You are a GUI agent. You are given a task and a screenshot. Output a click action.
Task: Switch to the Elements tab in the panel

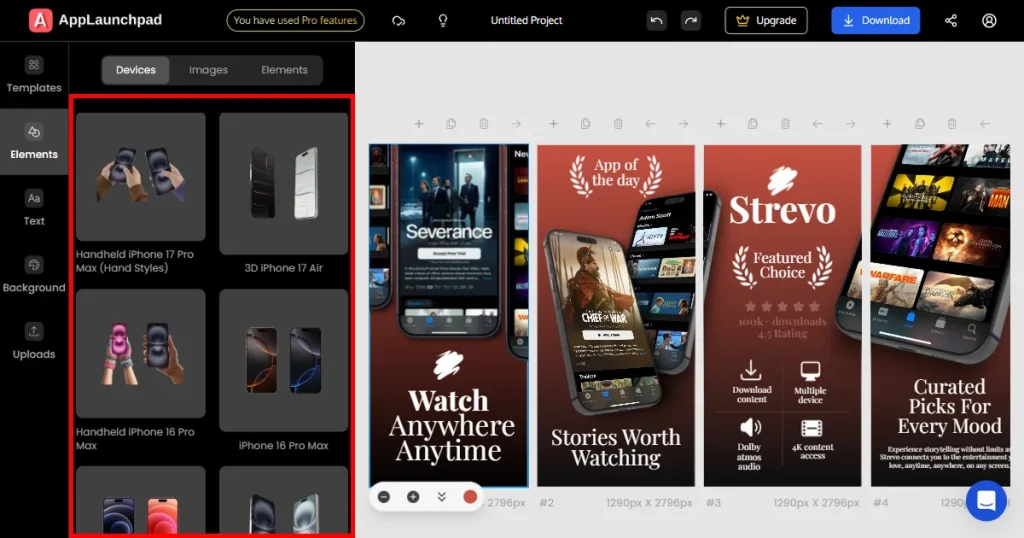pyautogui.click(x=284, y=70)
